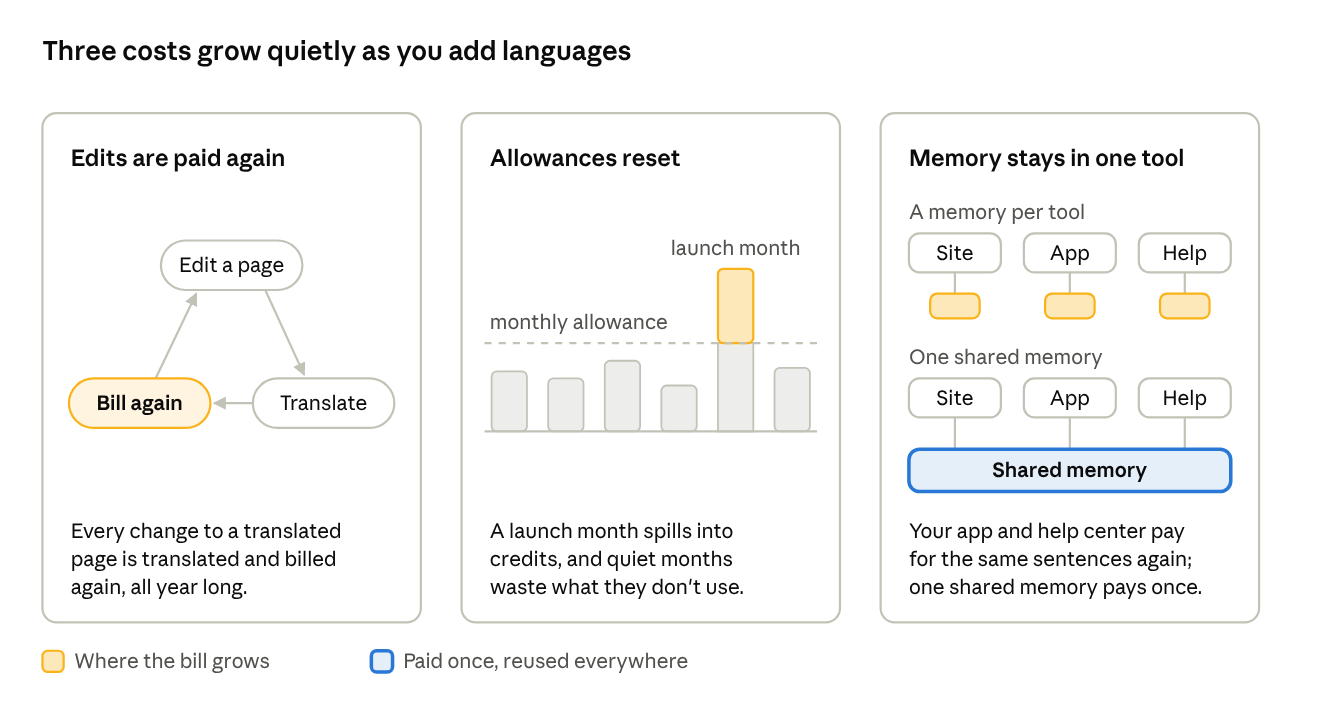Click the caption starting "A launch month spills into"
Viewport: 1344px width, 720px height.
point(617,559)
